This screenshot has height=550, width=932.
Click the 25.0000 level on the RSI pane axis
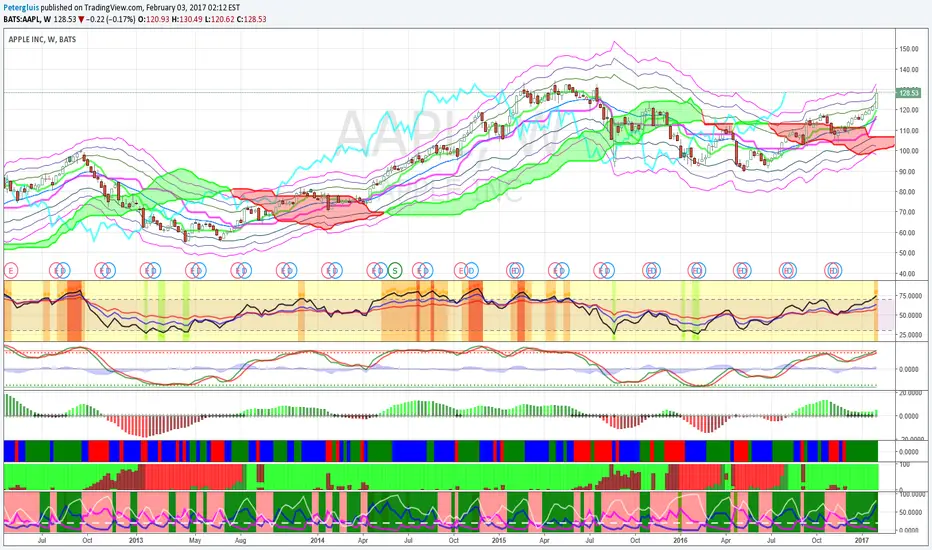click(x=910, y=335)
